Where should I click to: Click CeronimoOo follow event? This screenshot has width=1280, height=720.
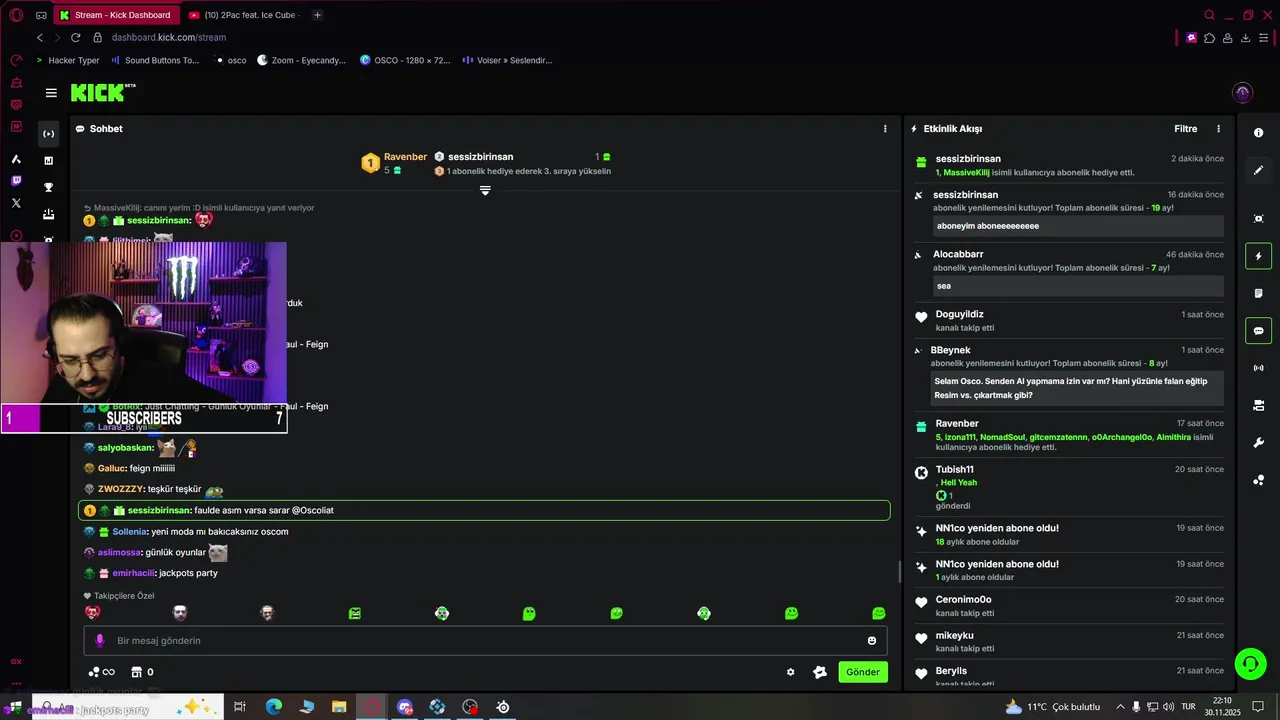click(x=1069, y=606)
